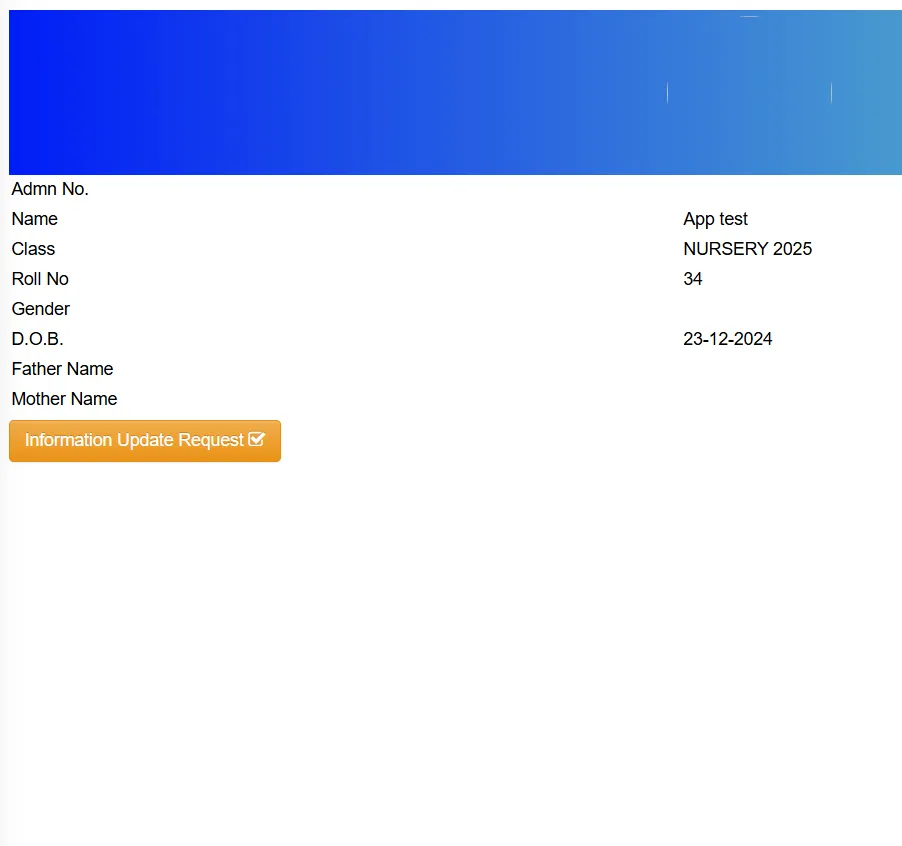Click the date of birth '23-12-2024'
902x846 pixels.
pyautogui.click(x=728, y=339)
